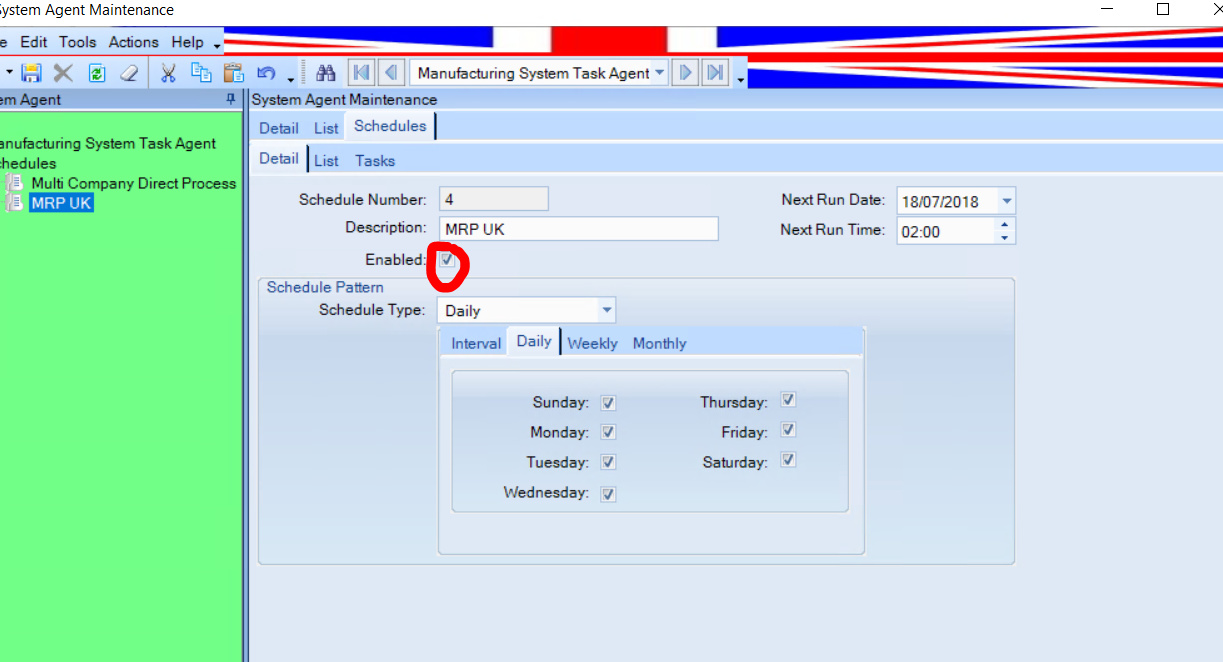Click the Undo arrow icon

click(x=266, y=73)
